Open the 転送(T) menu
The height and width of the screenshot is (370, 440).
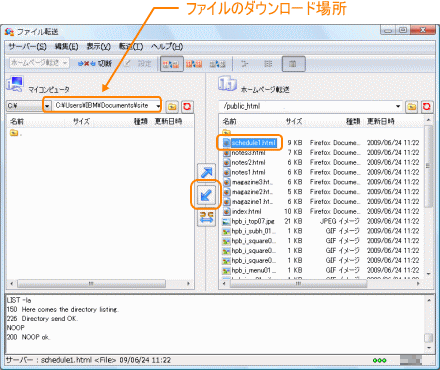[131, 46]
